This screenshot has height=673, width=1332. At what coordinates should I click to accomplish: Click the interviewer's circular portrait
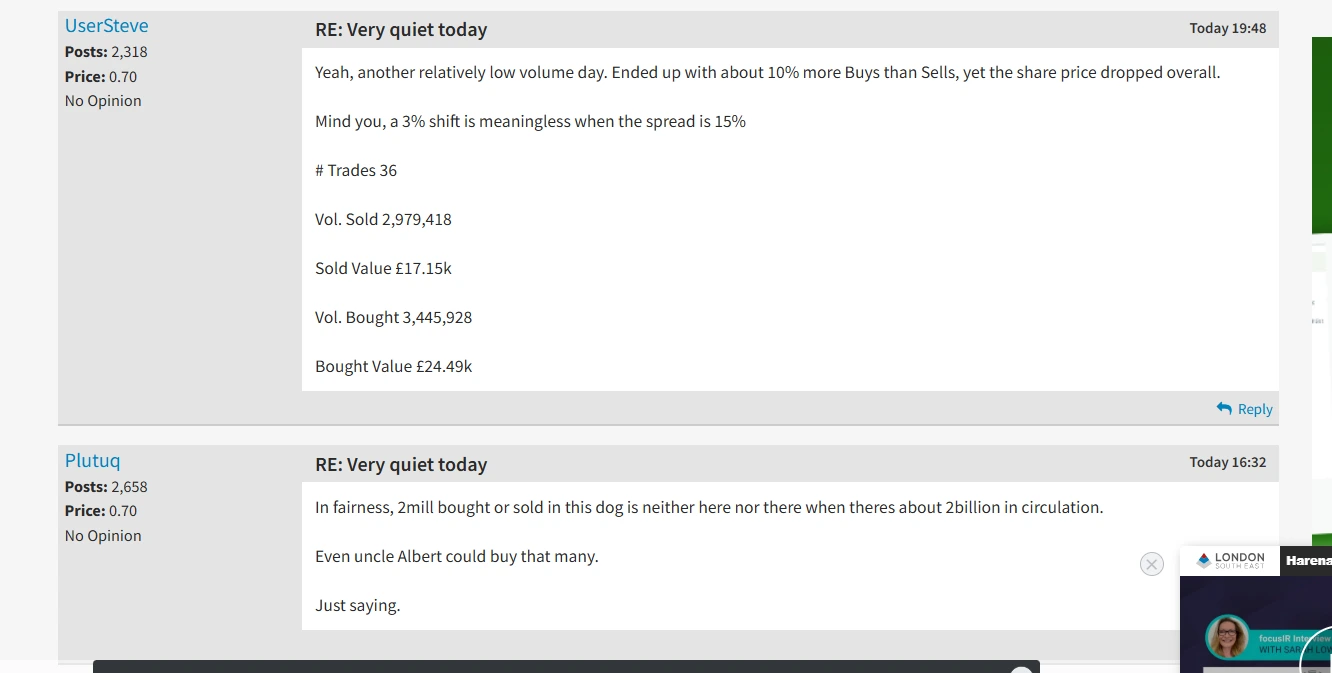tap(1227, 637)
